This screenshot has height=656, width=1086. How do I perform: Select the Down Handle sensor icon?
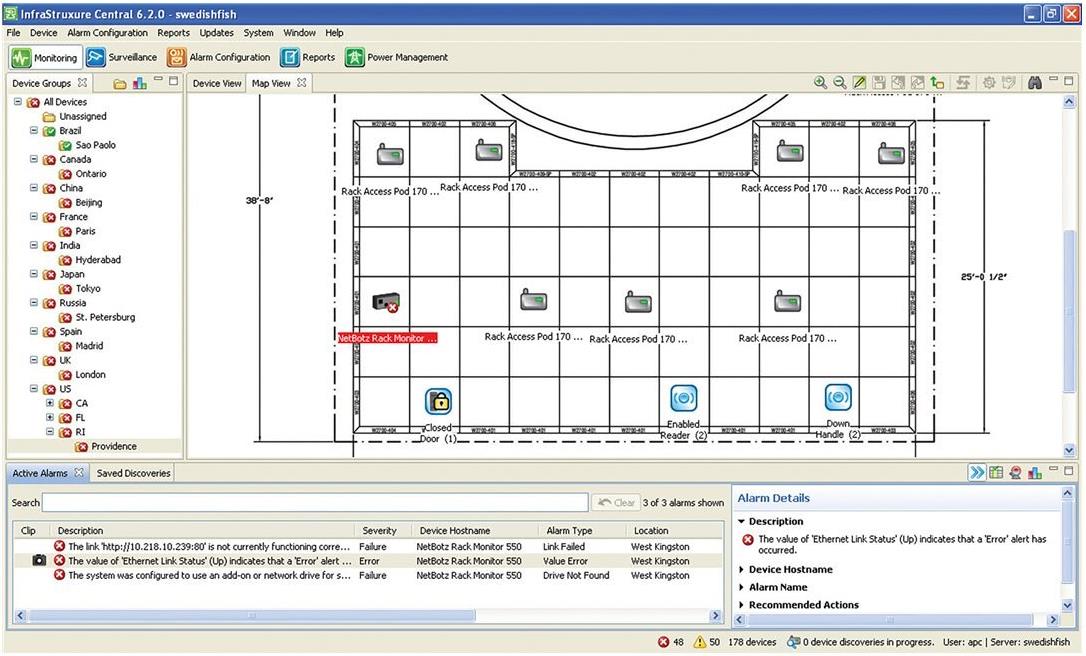click(x=838, y=397)
